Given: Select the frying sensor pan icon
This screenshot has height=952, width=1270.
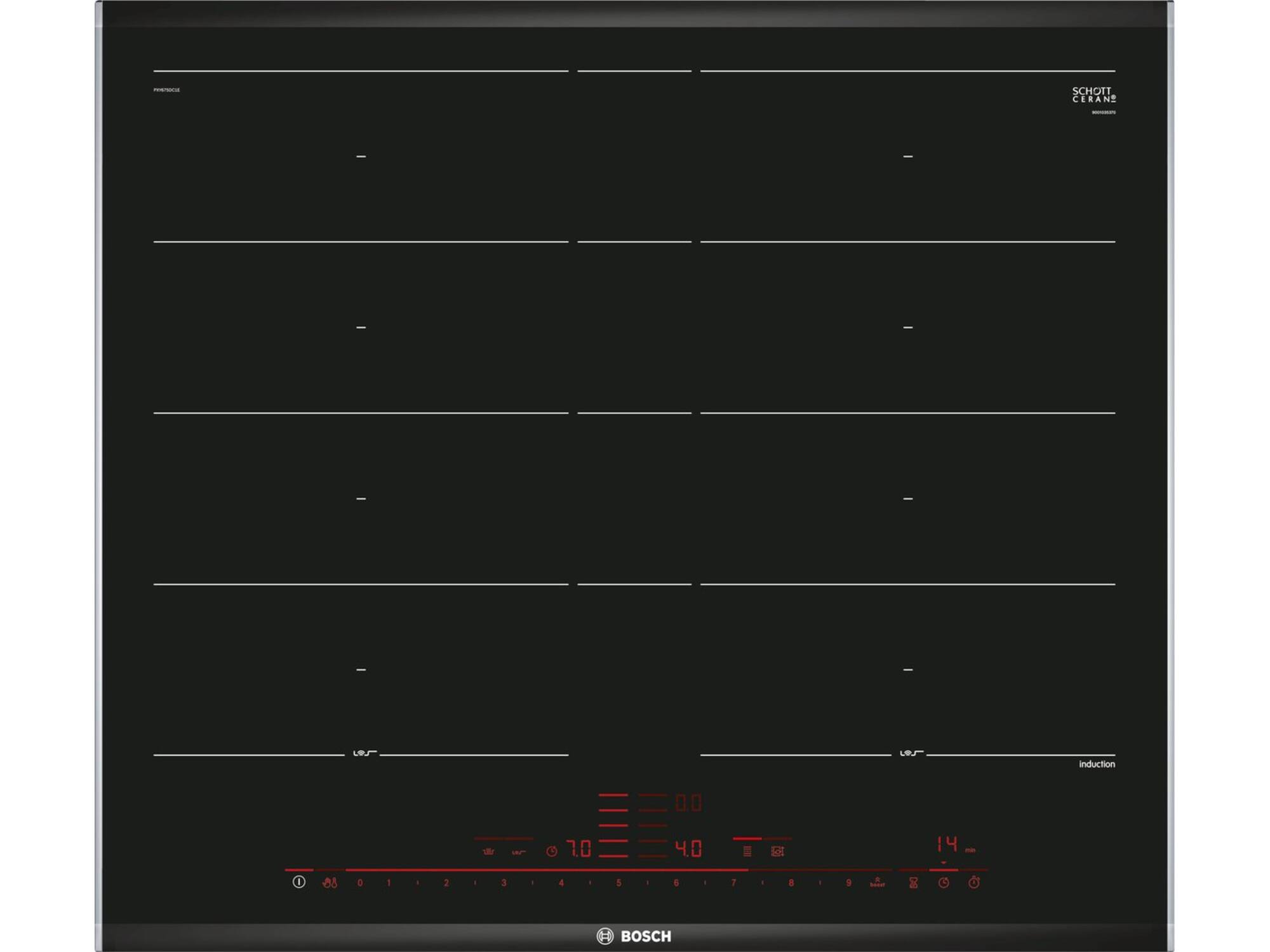Looking at the screenshot, I should tap(519, 852).
